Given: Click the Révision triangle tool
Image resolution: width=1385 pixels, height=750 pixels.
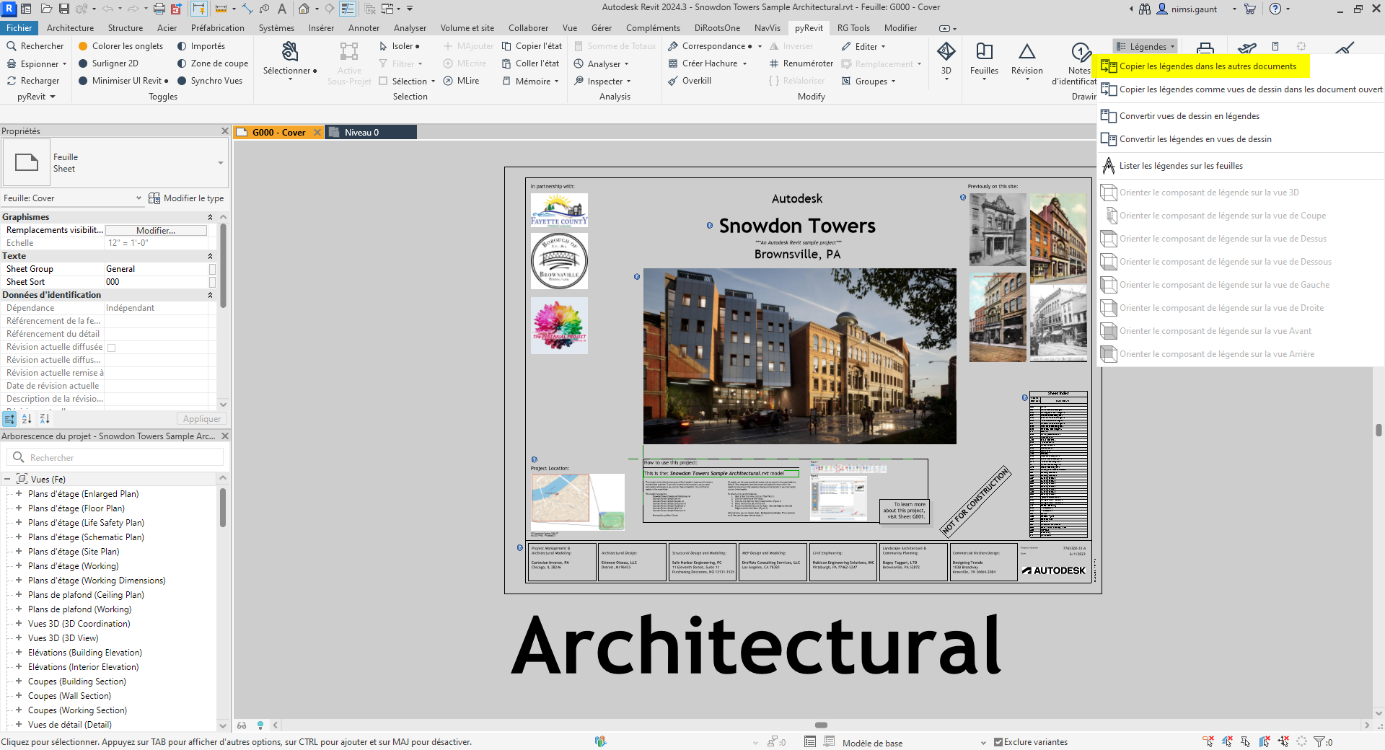Looking at the screenshot, I should (x=1027, y=59).
